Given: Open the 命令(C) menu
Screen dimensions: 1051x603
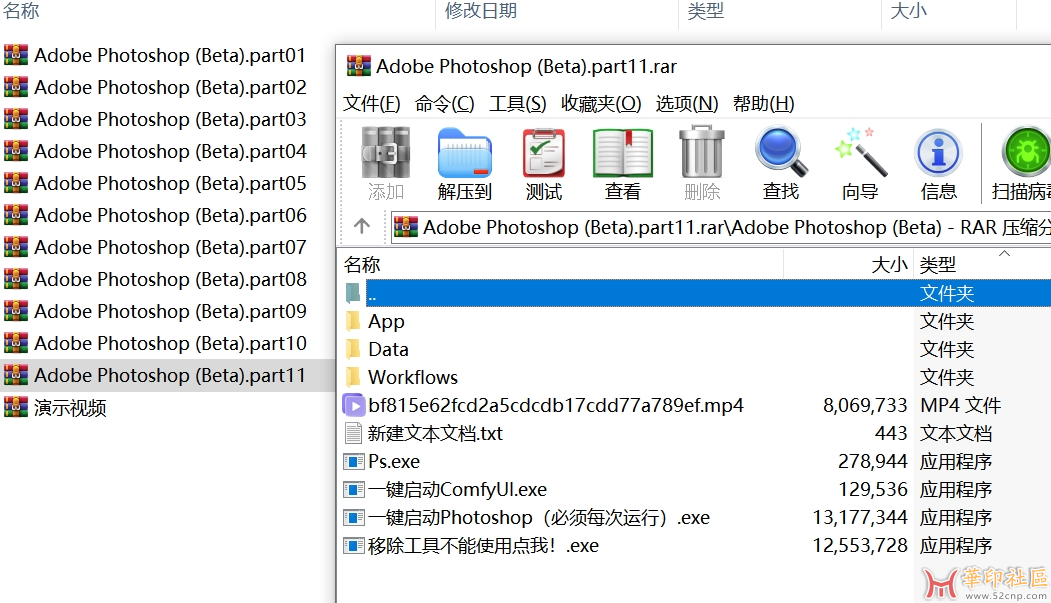Looking at the screenshot, I should click(x=444, y=104).
